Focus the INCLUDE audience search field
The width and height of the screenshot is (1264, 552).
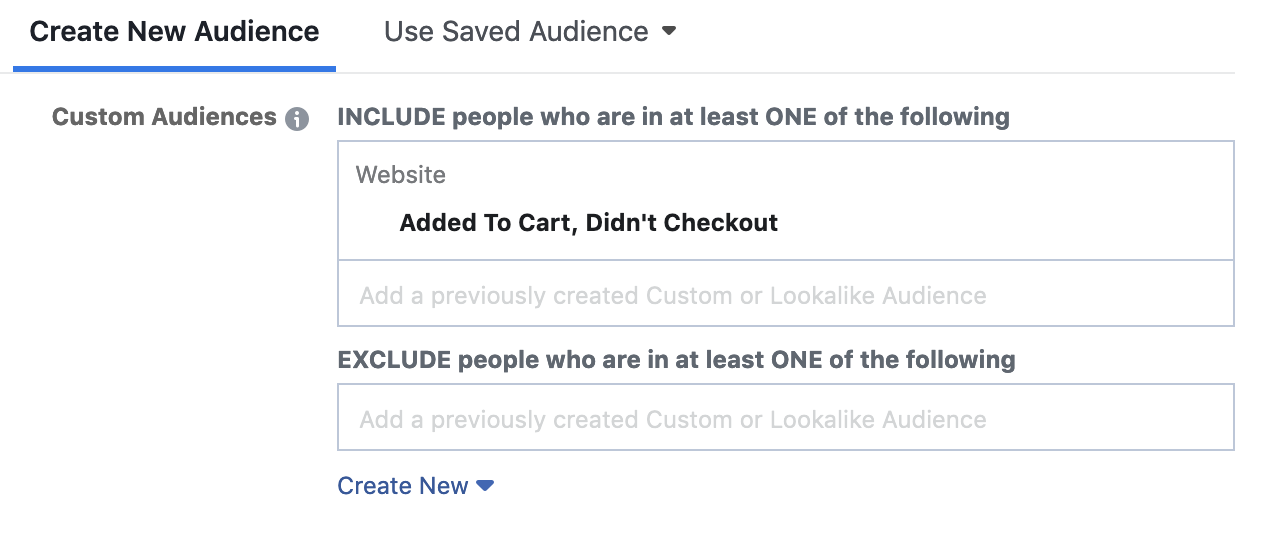785,295
